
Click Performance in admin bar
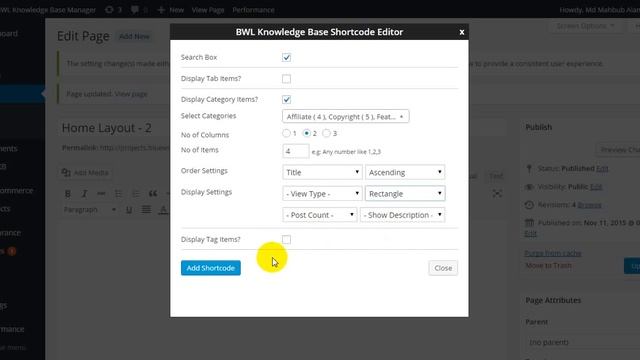(x=253, y=10)
